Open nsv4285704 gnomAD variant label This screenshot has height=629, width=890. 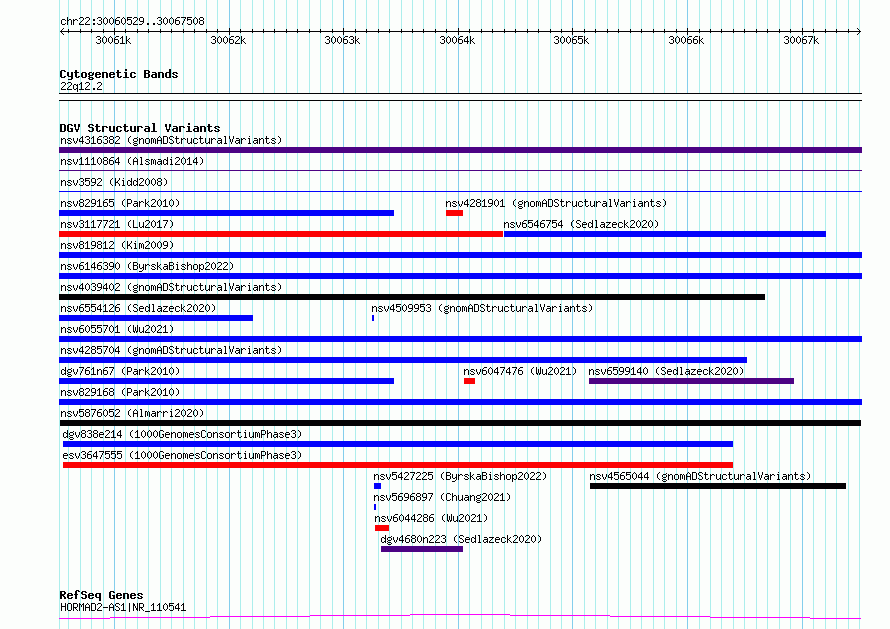click(x=171, y=350)
